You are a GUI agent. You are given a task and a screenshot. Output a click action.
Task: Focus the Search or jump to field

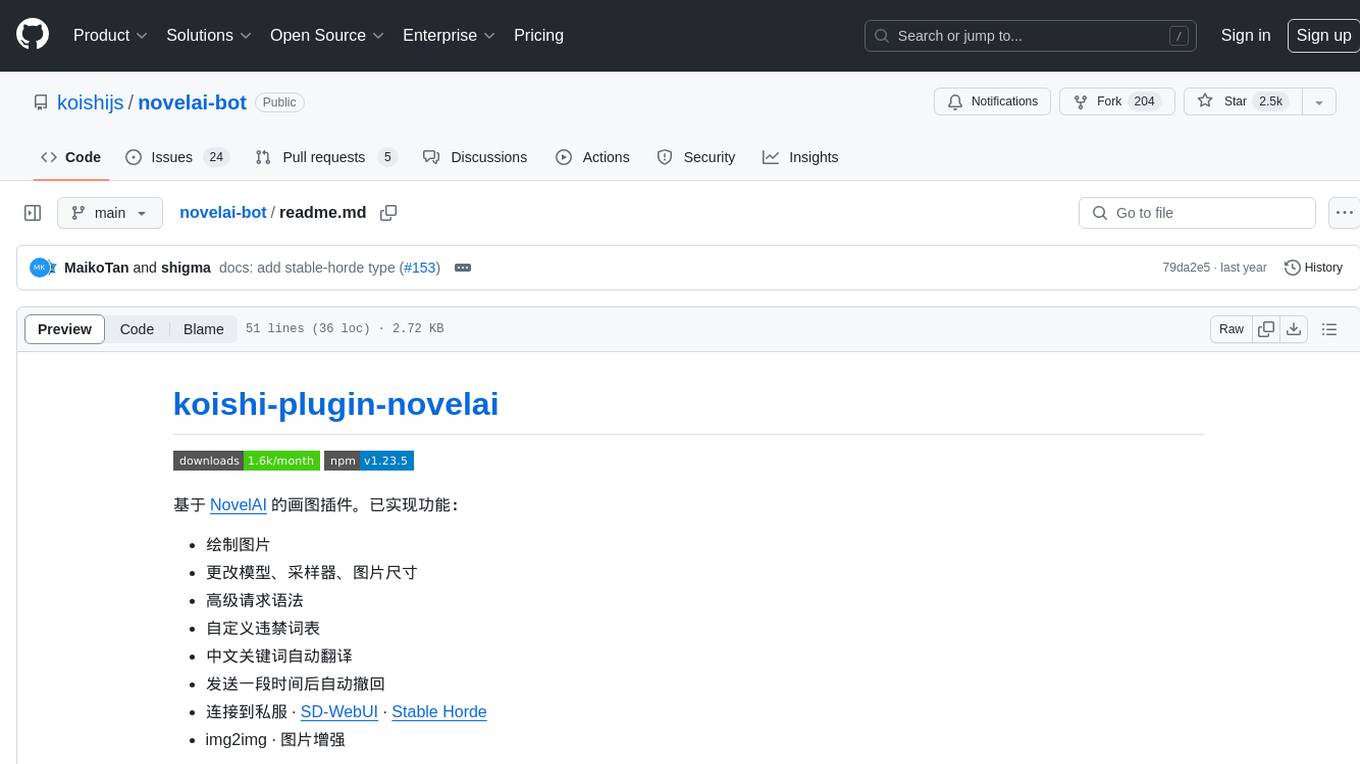click(x=1032, y=35)
